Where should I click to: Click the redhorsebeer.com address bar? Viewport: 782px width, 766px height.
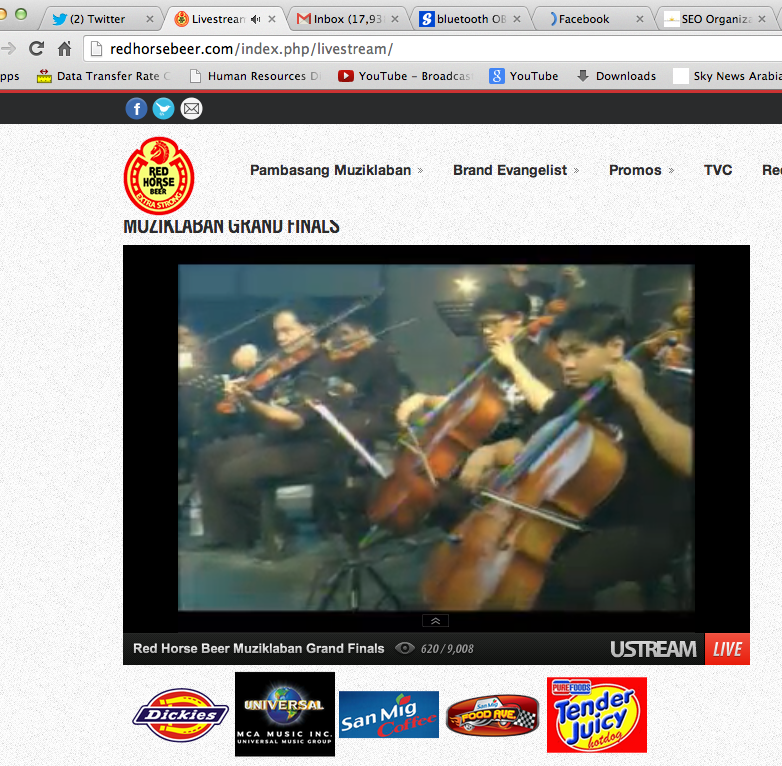pos(432,49)
